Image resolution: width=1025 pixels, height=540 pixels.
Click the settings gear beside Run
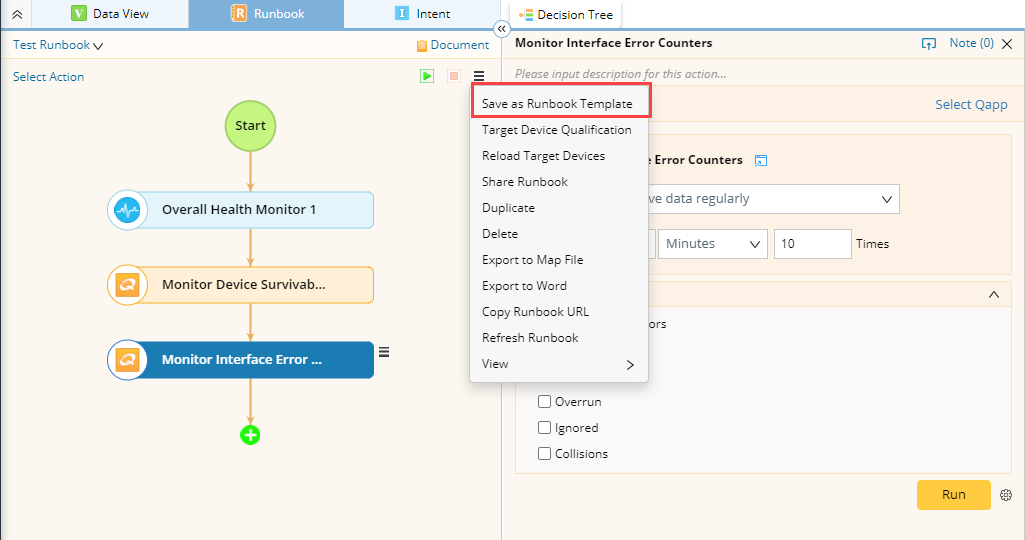pyautogui.click(x=1006, y=495)
